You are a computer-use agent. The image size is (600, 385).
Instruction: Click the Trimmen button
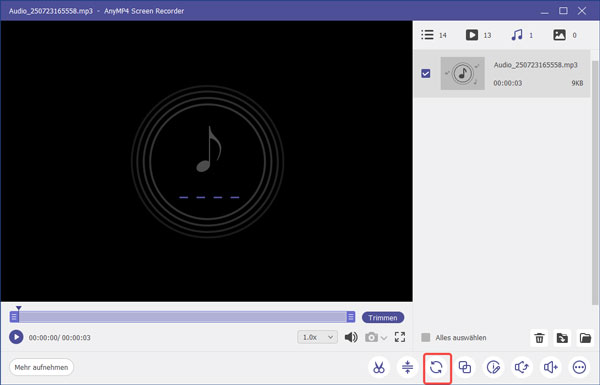(x=383, y=318)
